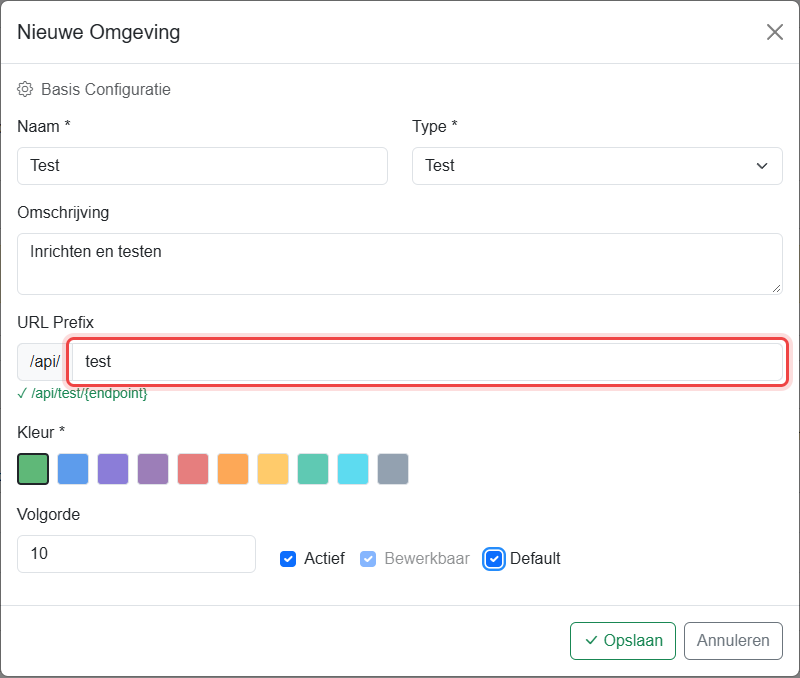
Task: Pick the yellow color swatch
Action: pyautogui.click(x=273, y=468)
